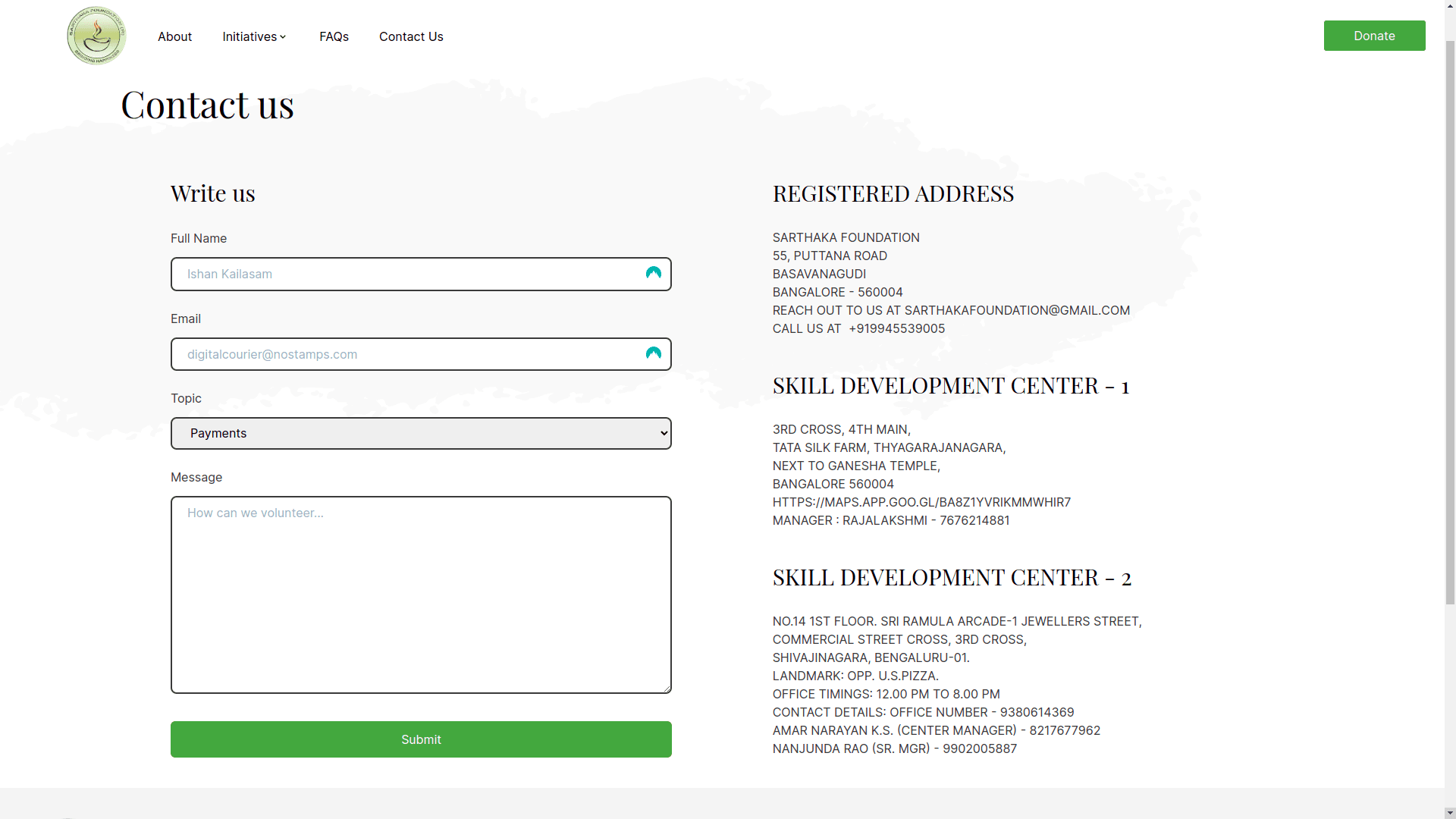Viewport: 1456px width, 819px height.
Task: Click inside the Message text area
Action: [421, 595]
